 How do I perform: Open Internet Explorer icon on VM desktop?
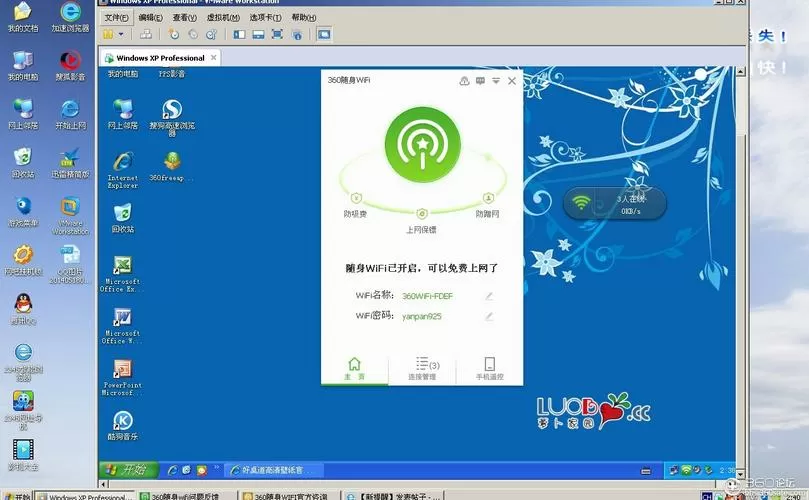point(123,170)
